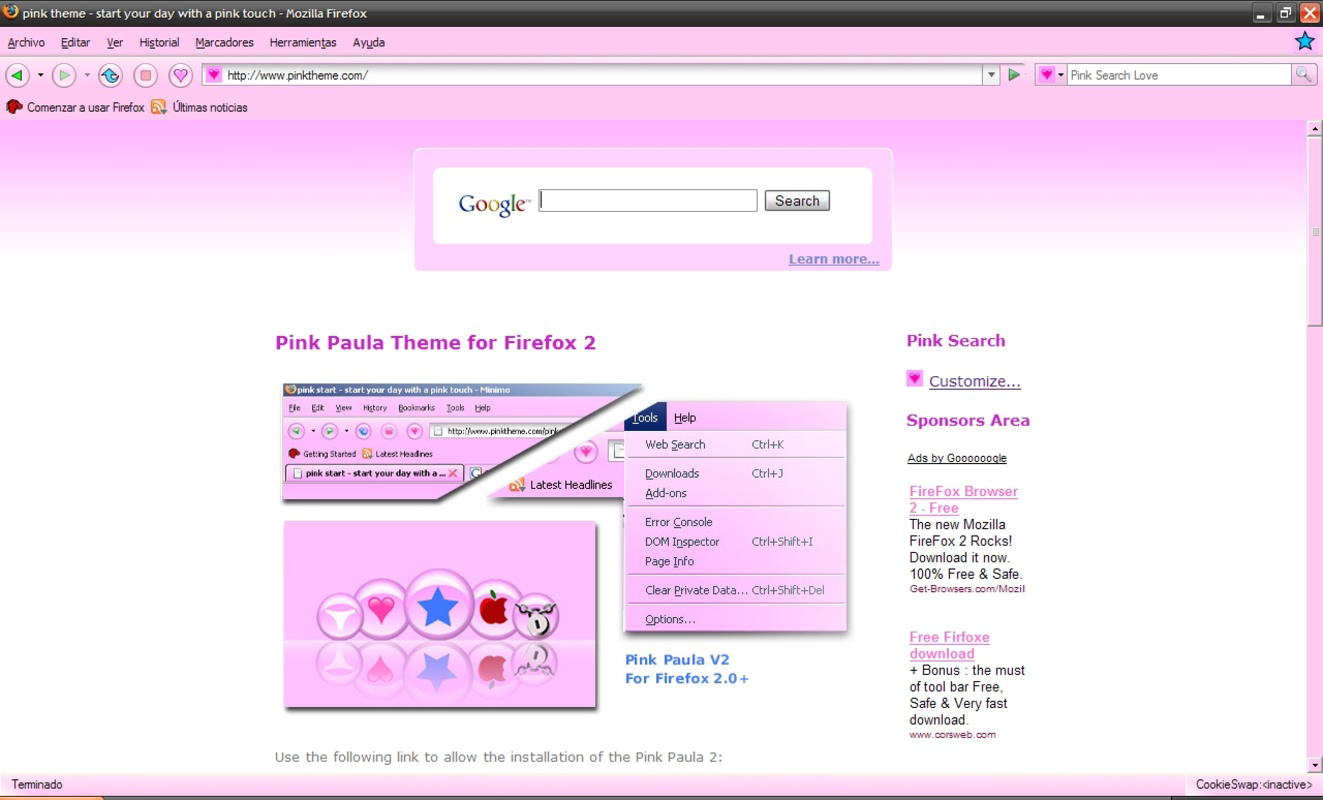Screen dimensions: 1323x800
Task: Click the blue star throbber icon
Action: click(1304, 41)
